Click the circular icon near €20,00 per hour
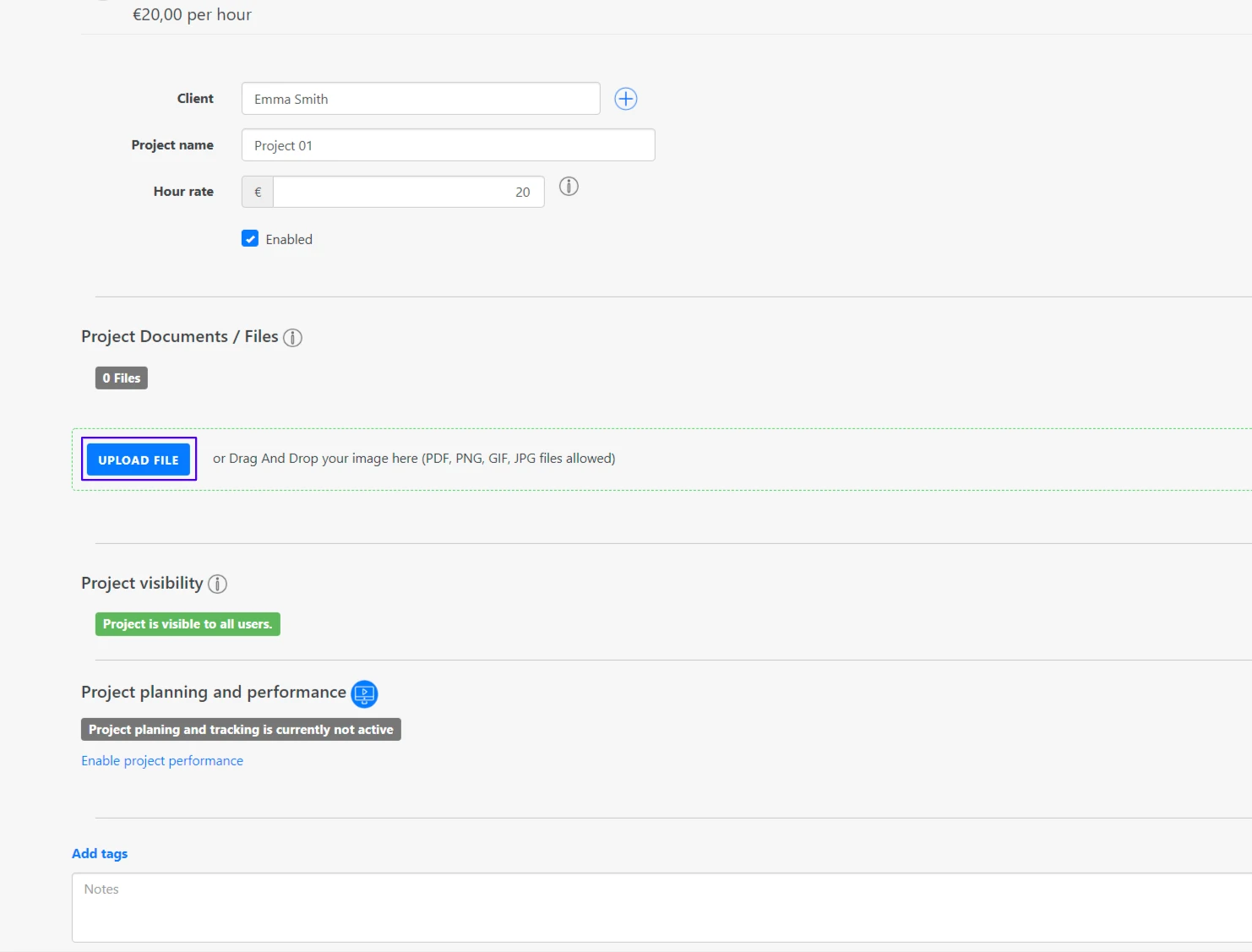The height and width of the screenshot is (952, 1252). tap(102, 2)
